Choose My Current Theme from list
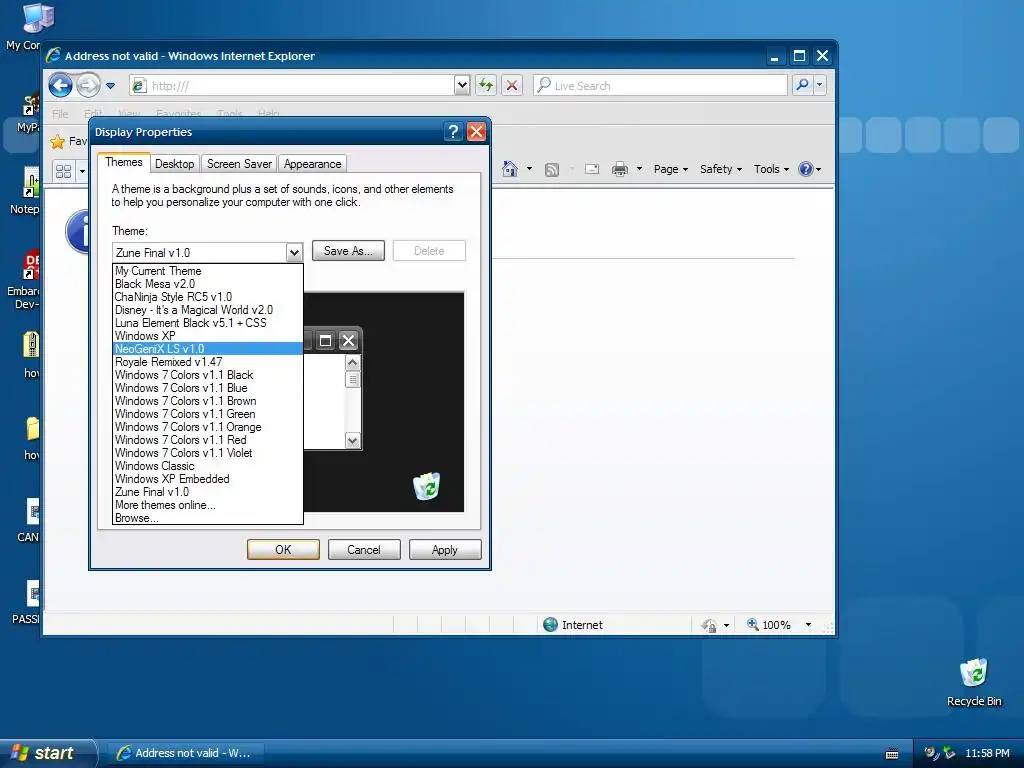Image resolution: width=1024 pixels, height=768 pixels. (x=208, y=271)
